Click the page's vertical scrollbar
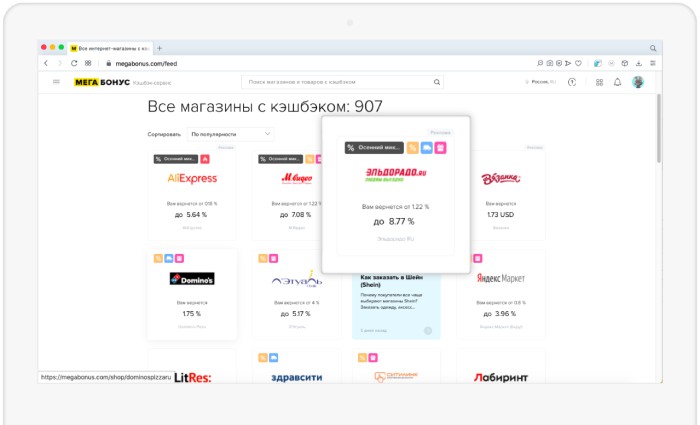Screen dimensions: 700x425 (x=658, y=128)
